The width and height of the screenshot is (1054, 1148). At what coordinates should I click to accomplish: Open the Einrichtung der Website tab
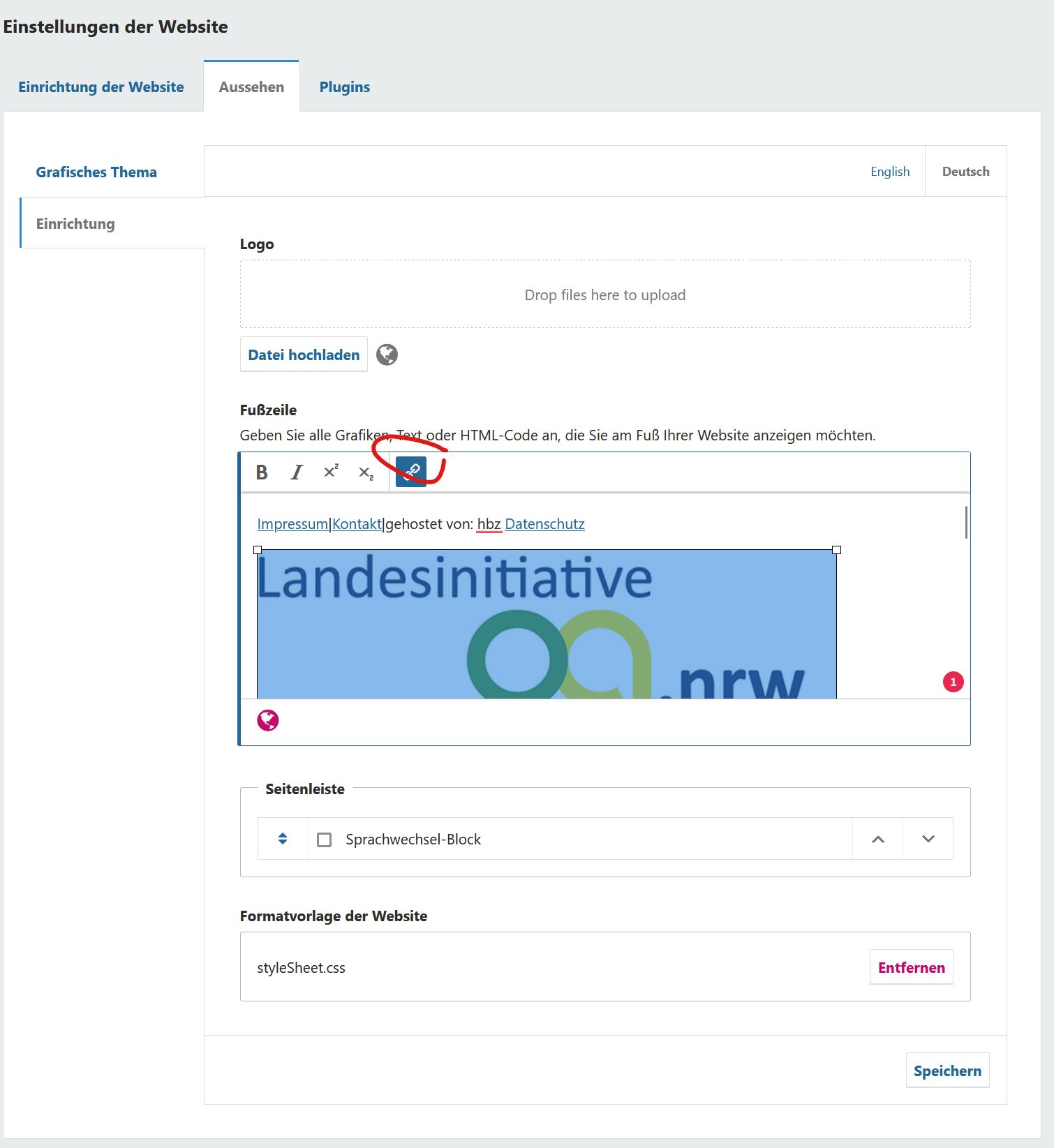(x=101, y=87)
